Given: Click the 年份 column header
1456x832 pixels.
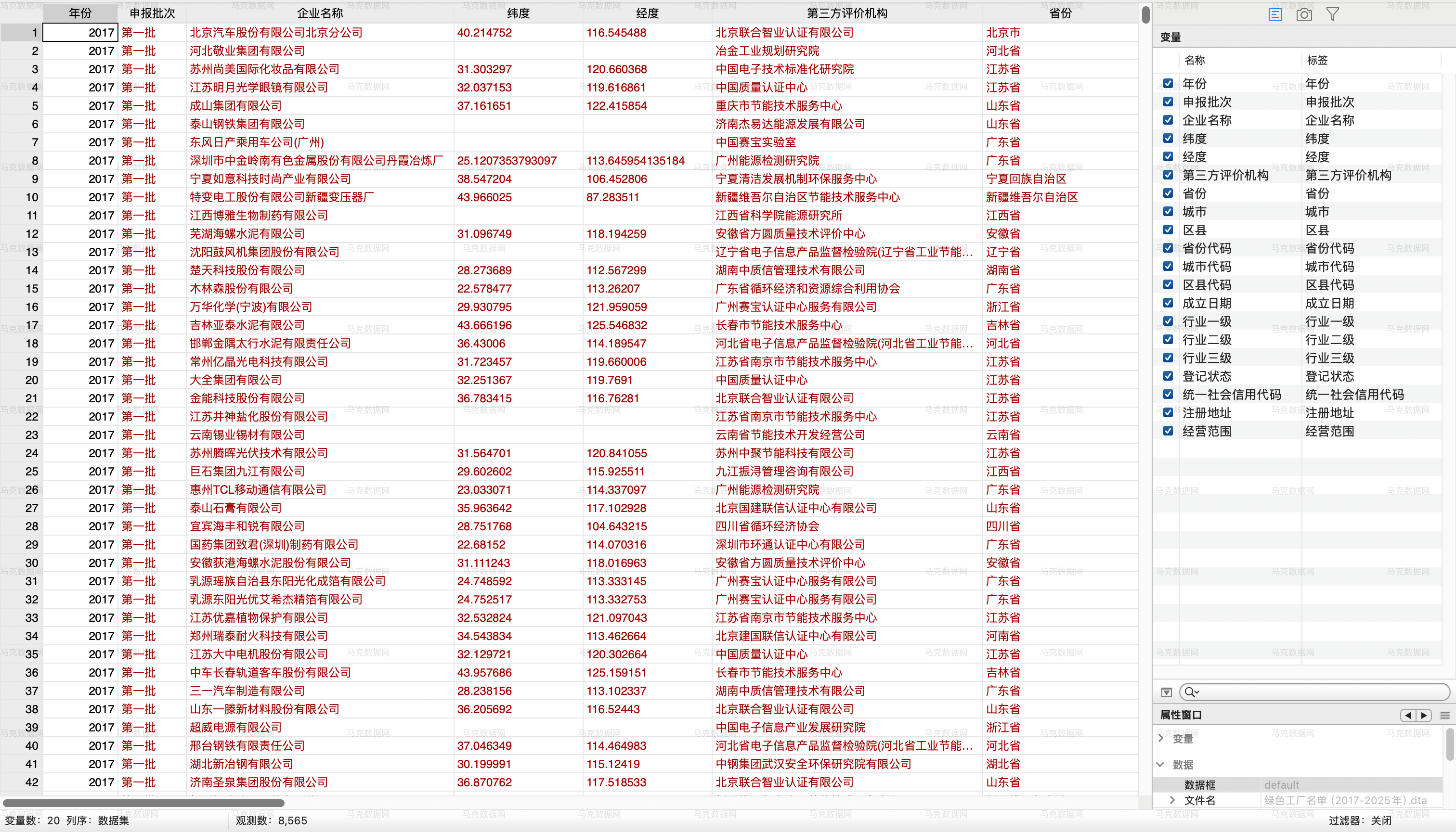Looking at the screenshot, I should [x=80, y=13].
